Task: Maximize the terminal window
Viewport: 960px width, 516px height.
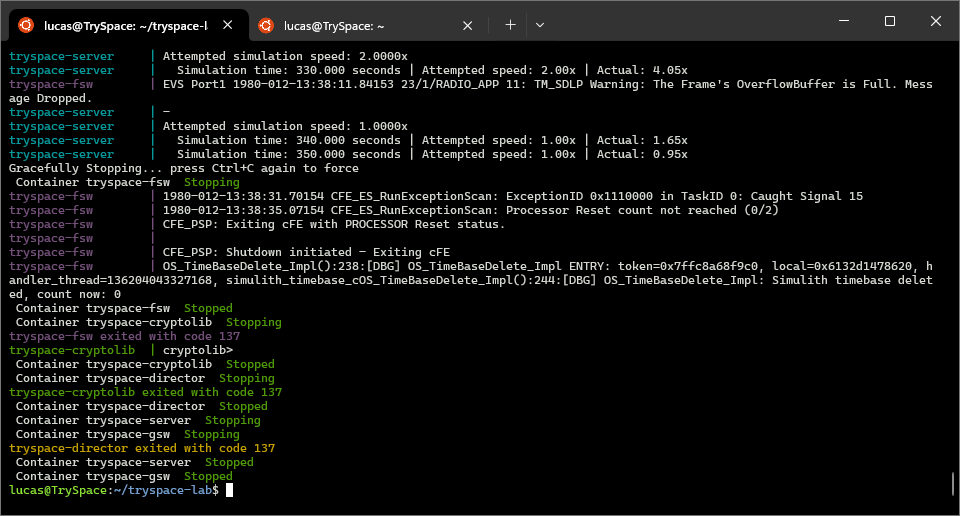Action: [890, 21]
